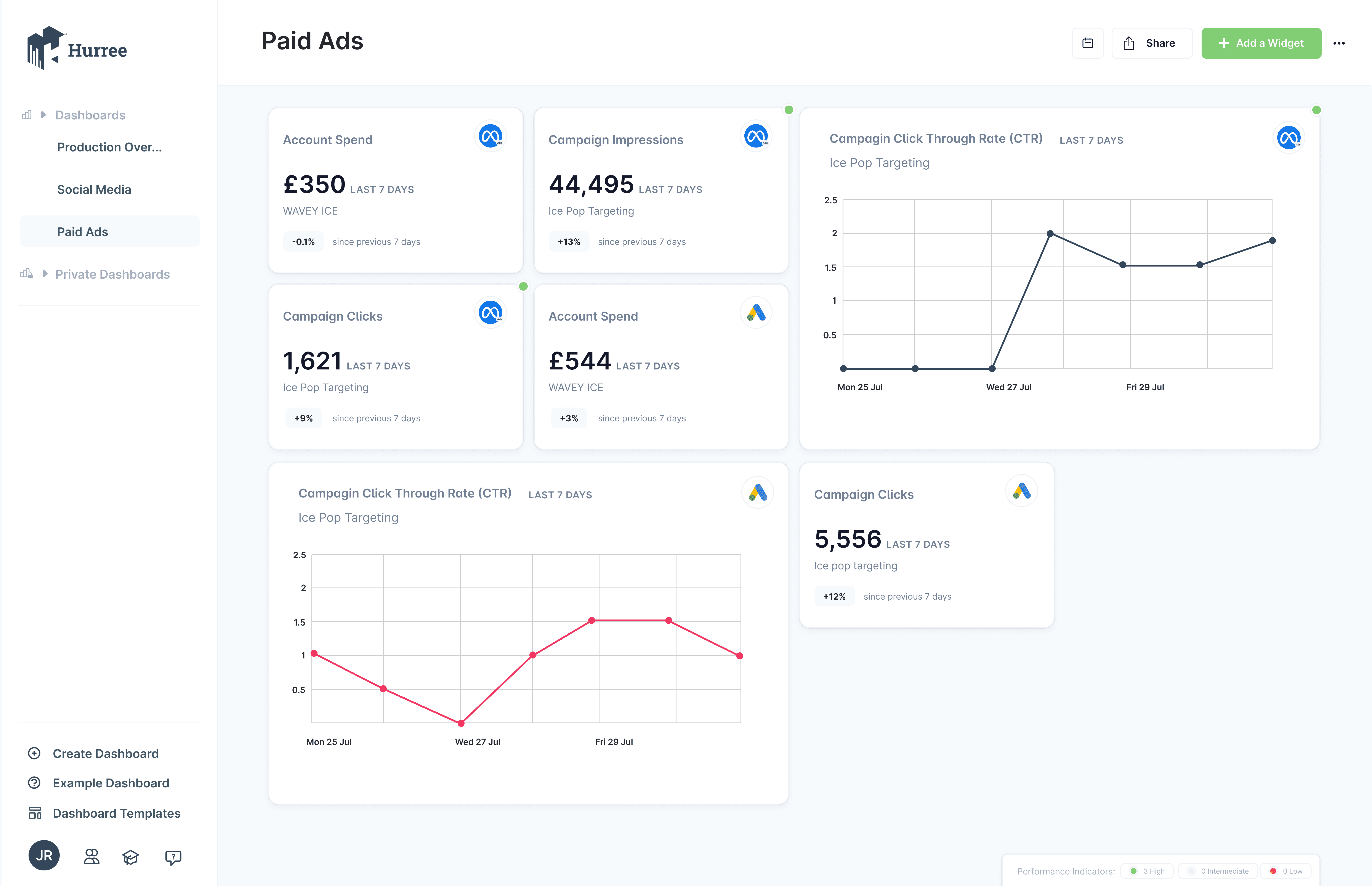The height and width of the screenshot is (886, 1372).
Task: Click the Dashboards bar chart icon
Action: (26, 115)
